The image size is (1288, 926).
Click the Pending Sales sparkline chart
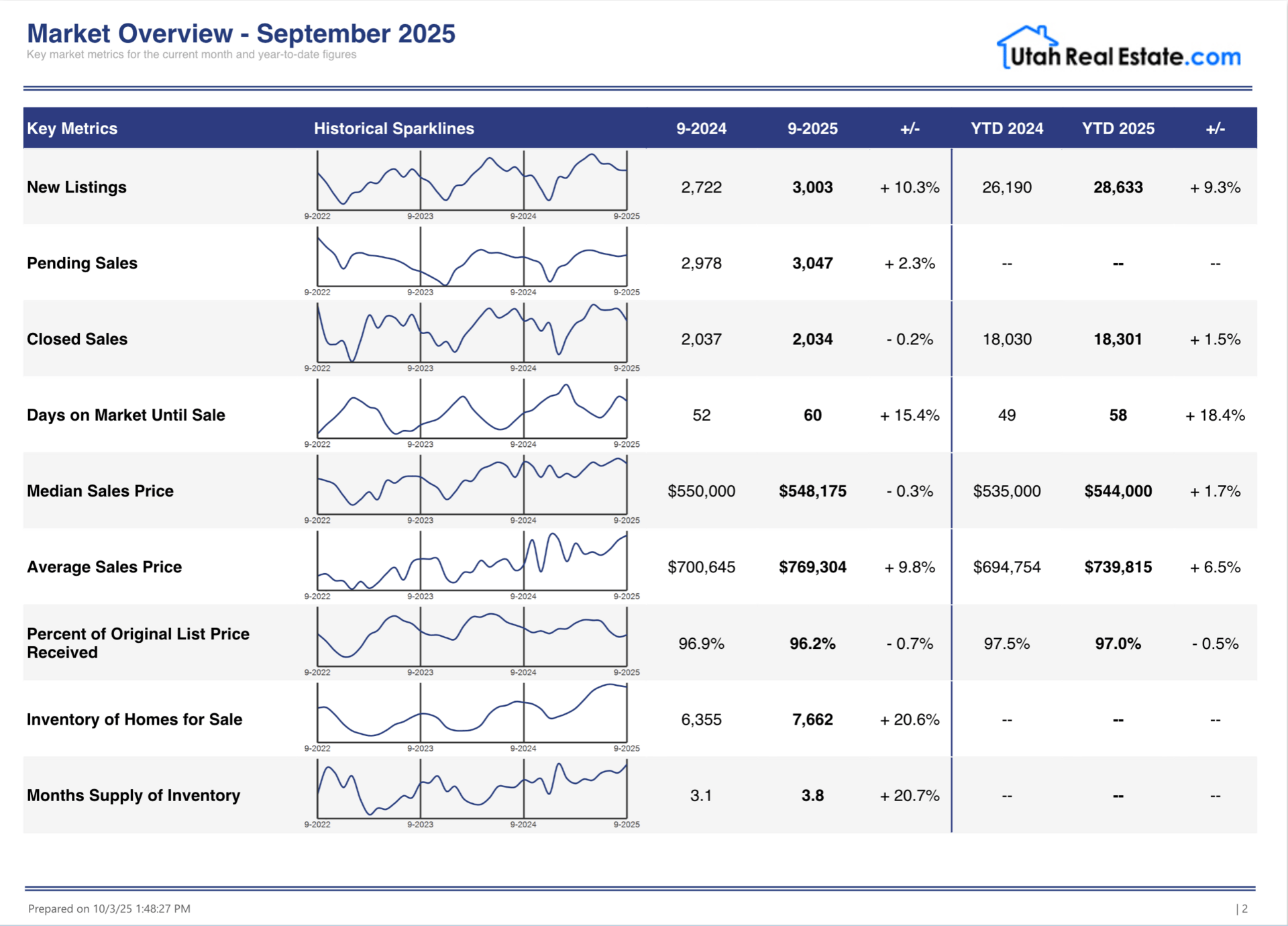coord(472,257)
